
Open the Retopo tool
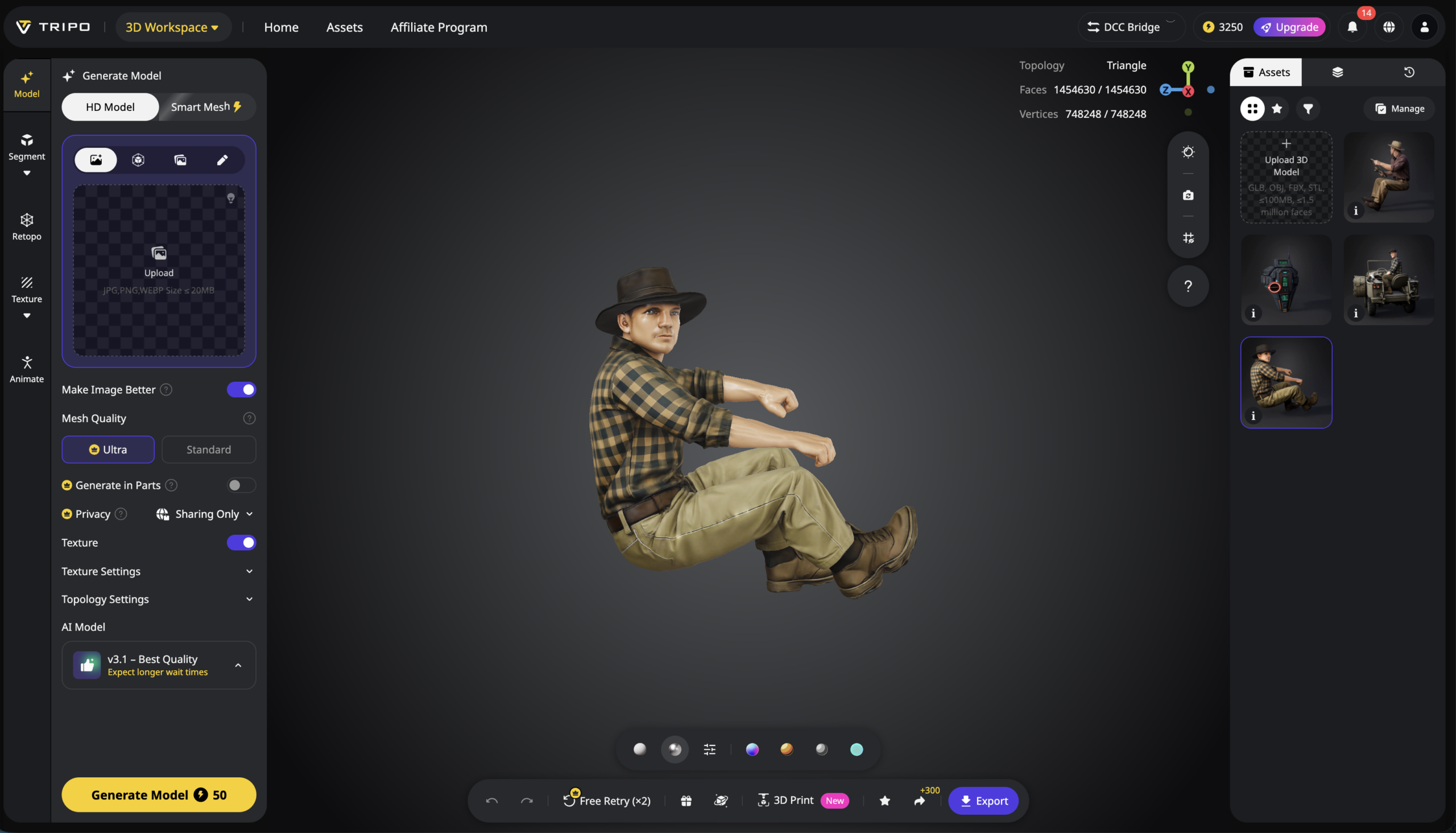tap(26, 226)
